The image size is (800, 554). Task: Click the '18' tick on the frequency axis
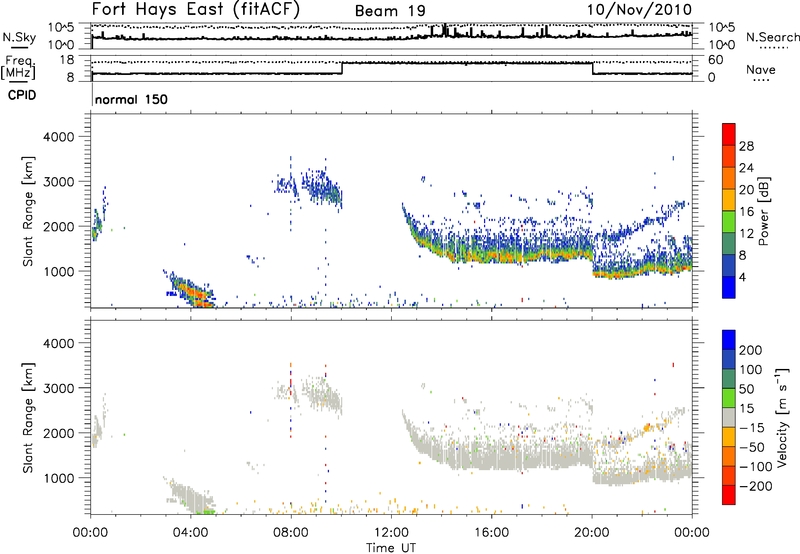[67, 60]
